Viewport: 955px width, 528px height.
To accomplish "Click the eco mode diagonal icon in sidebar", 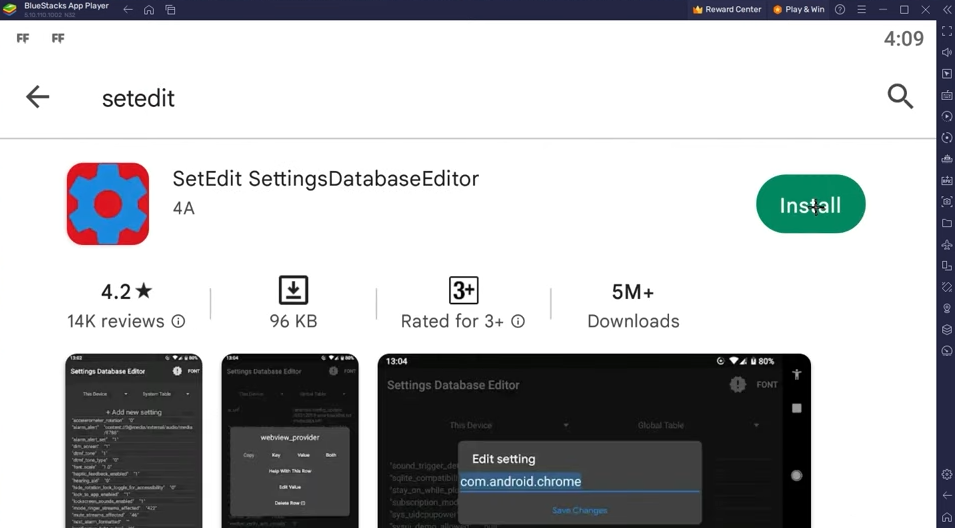I will [x=946, y=287].
